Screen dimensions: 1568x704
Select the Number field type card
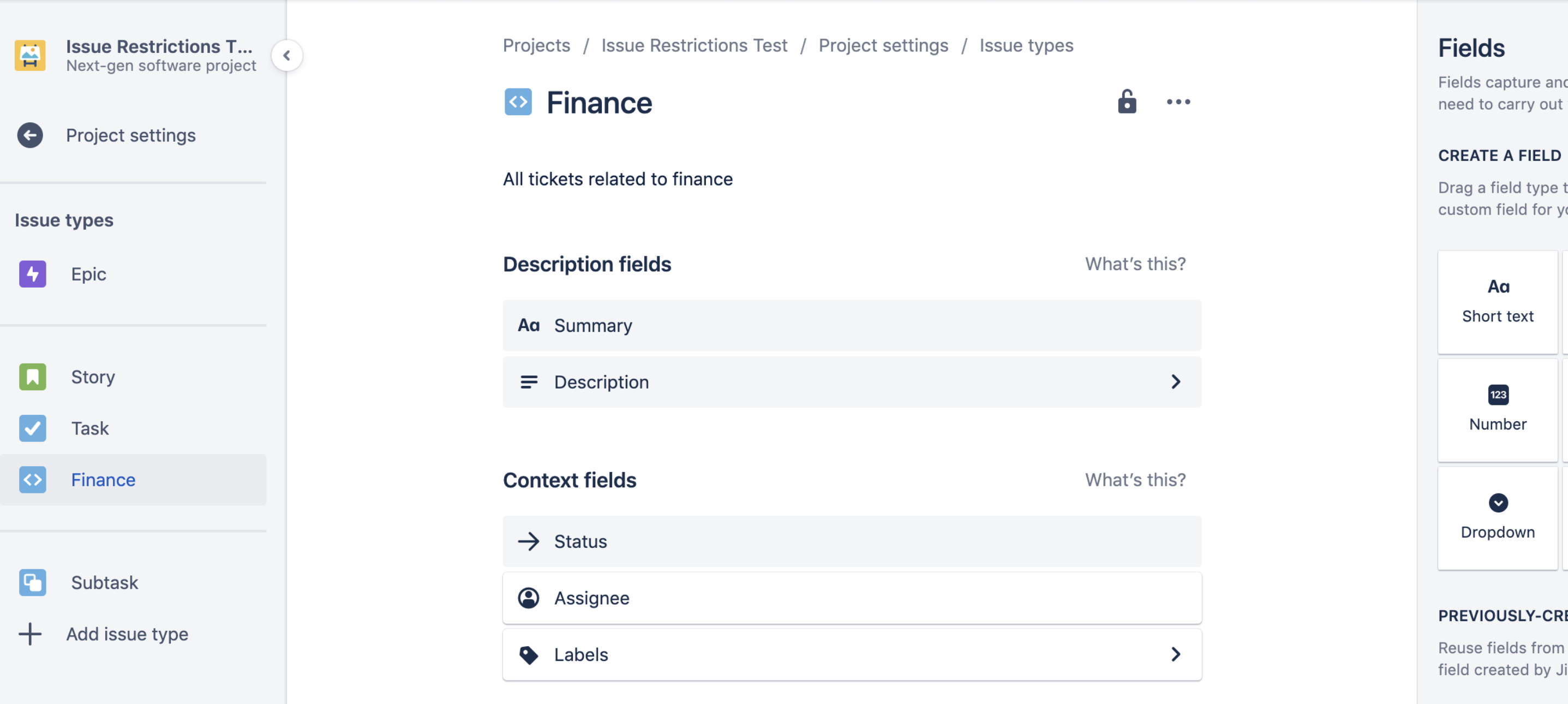pos(1498,410)
